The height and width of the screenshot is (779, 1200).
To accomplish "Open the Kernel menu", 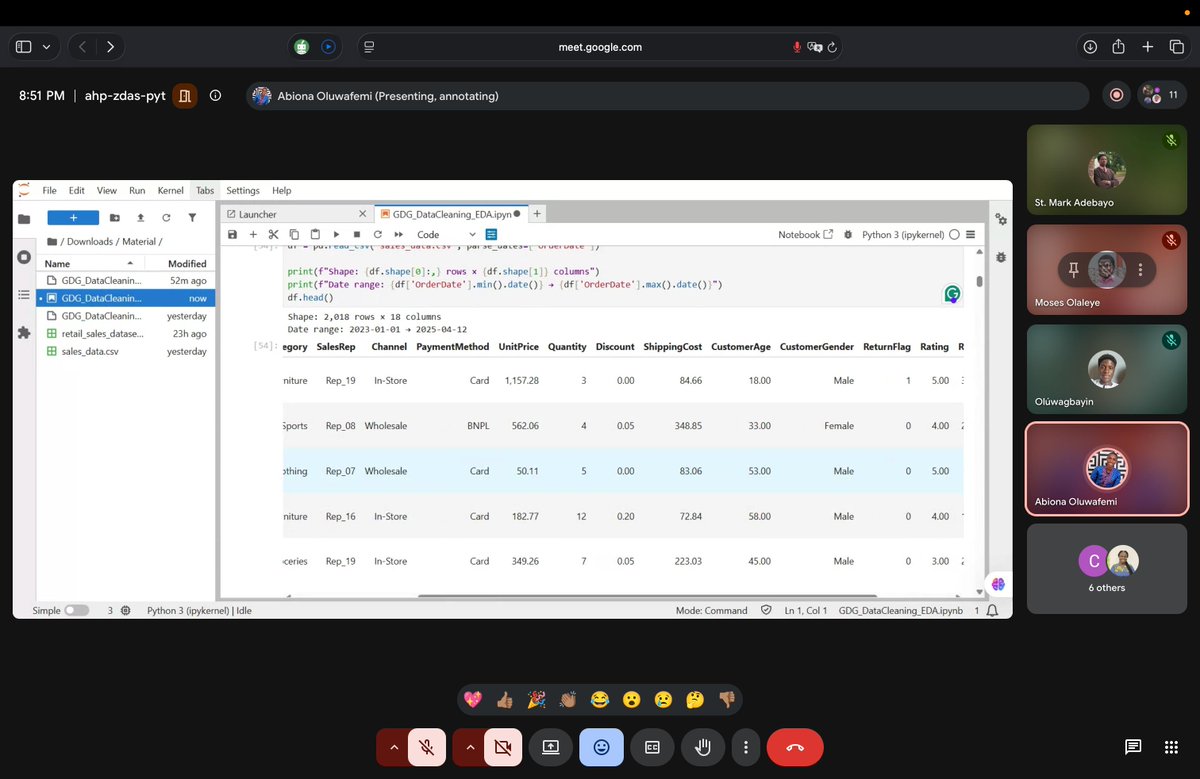I will point(171,190).
